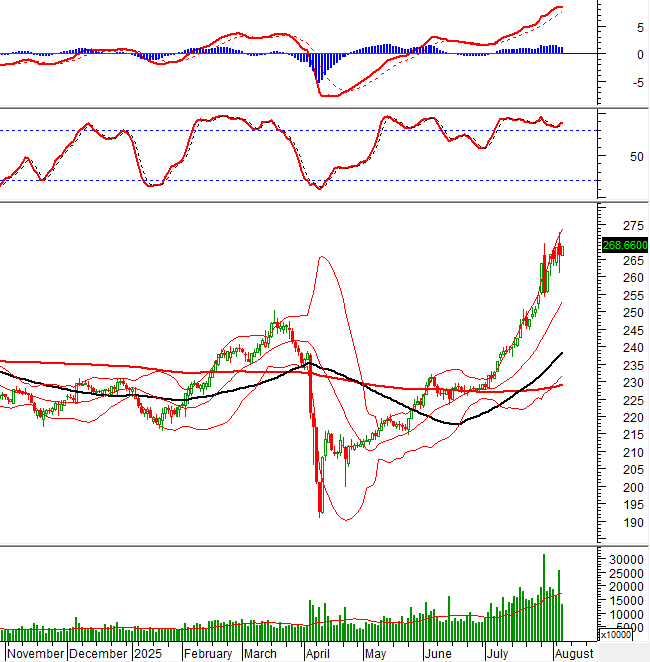Select the 260 value on the price axis
Viewport: 650px width, 662px height.
tap(634, 278)
